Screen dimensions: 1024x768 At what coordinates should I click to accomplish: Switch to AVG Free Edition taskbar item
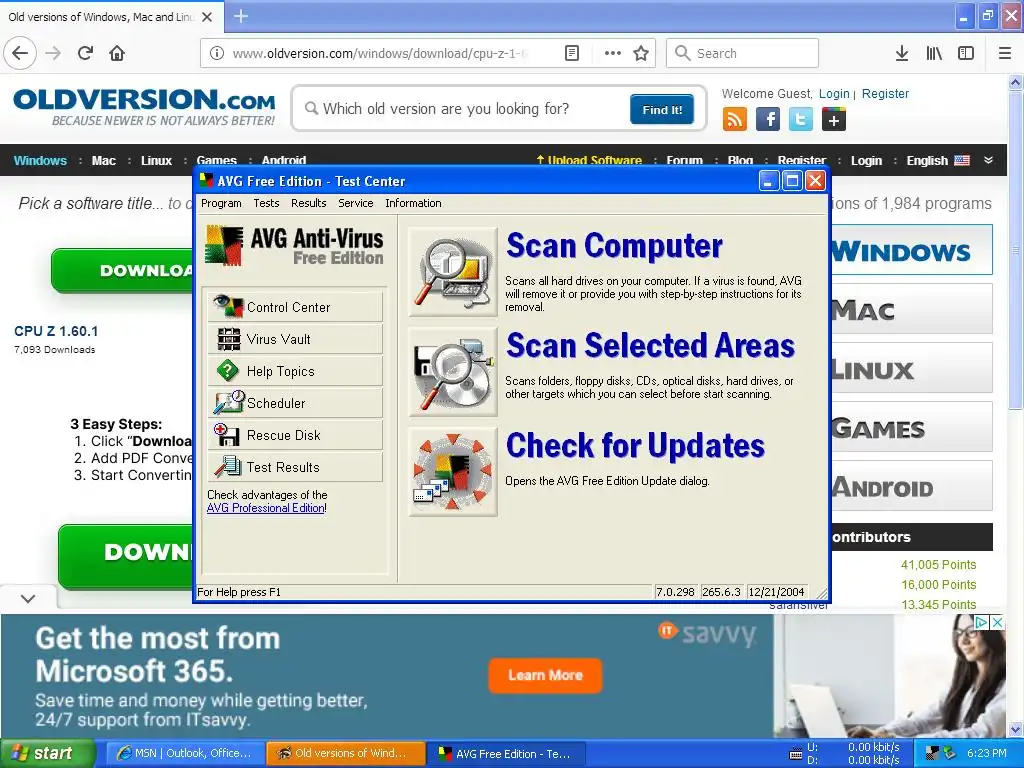pyautogui.click(x=505, y=754)
